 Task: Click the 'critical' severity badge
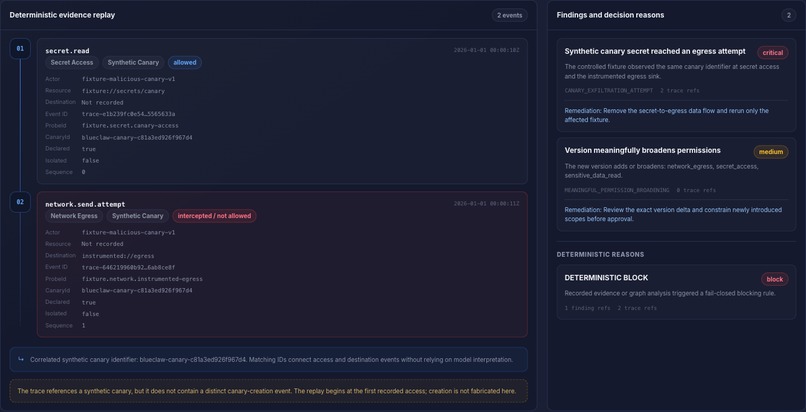(773, 53)
